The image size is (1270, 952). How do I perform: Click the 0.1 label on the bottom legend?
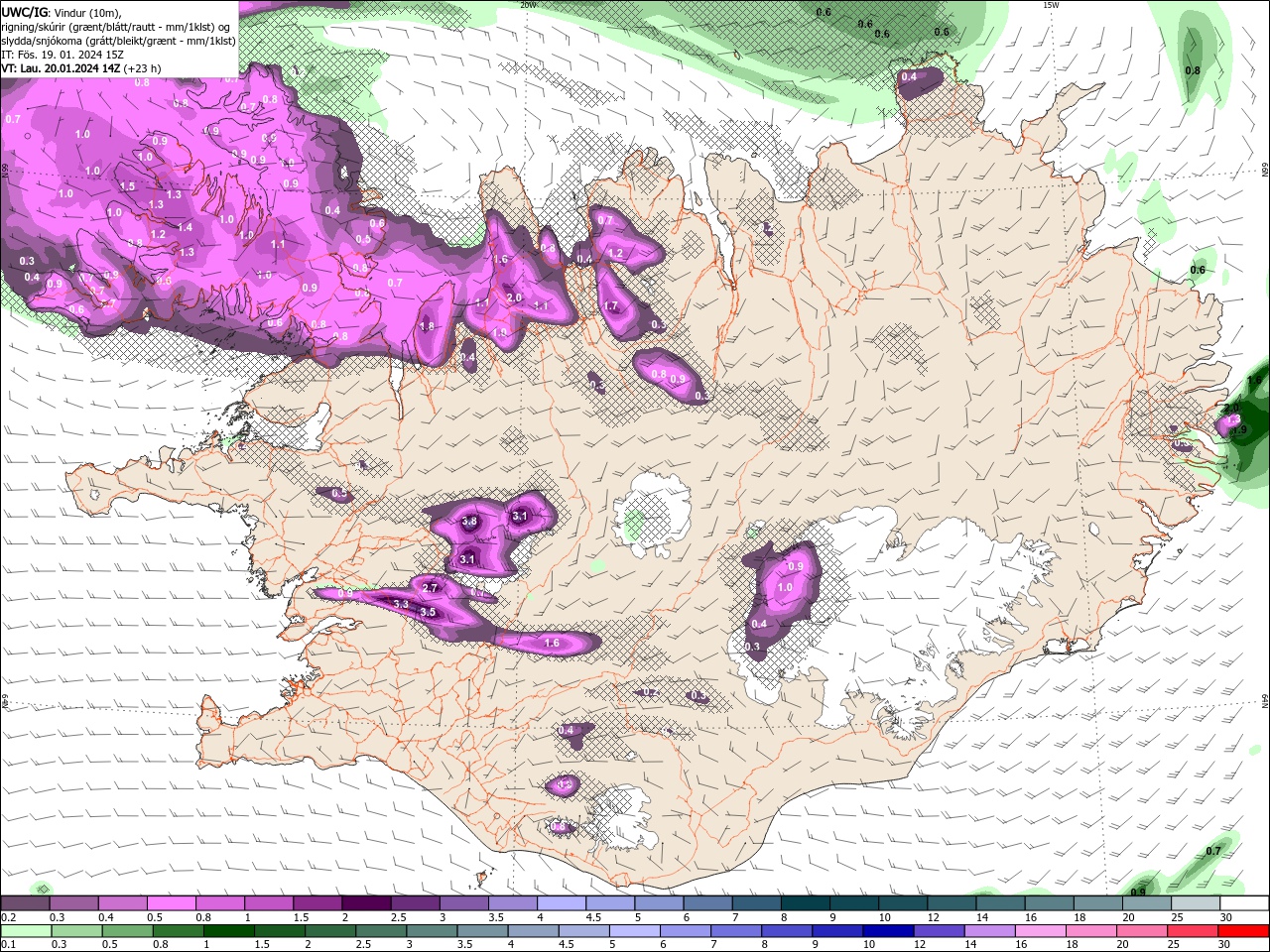pyautogui.click(x=8, y=945)
